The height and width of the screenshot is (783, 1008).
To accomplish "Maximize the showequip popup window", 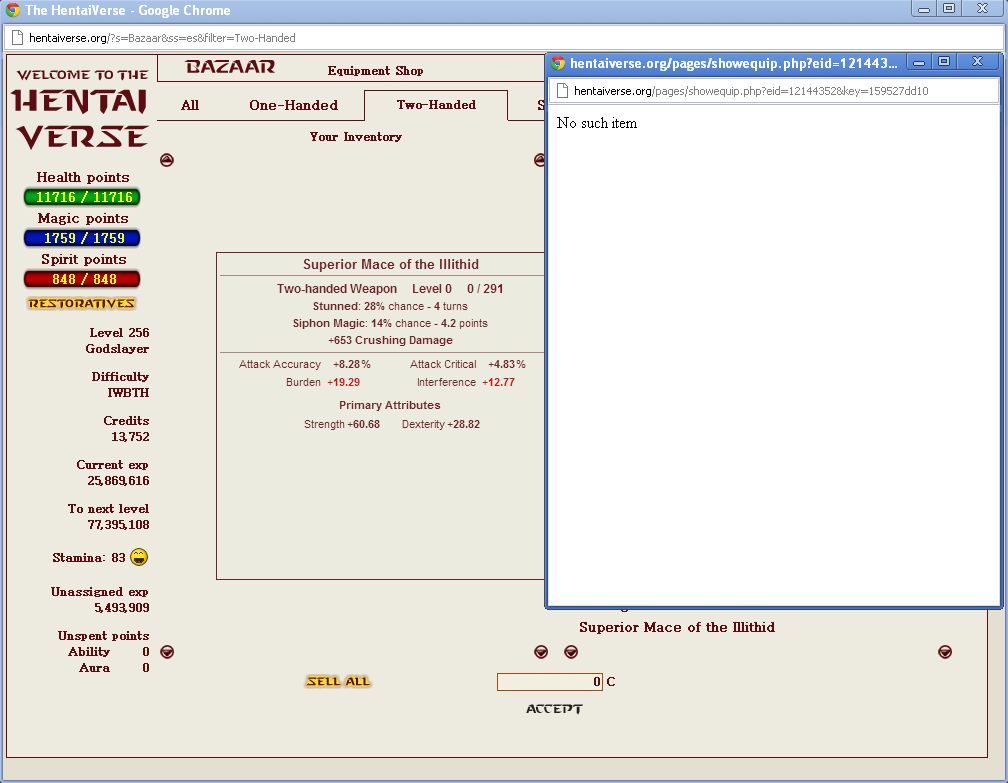I will point(944,62).
